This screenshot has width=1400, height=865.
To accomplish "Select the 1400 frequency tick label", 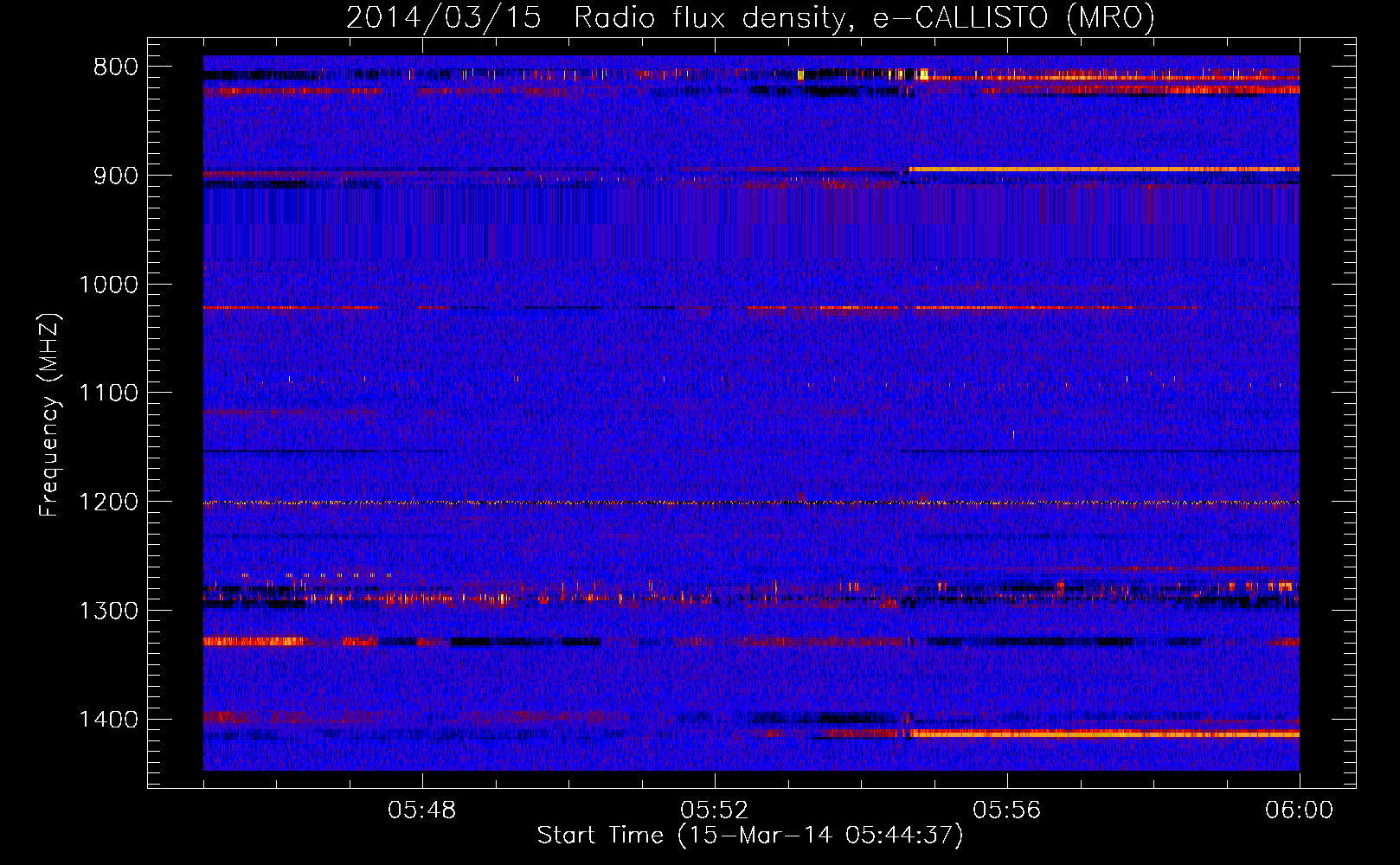I will pos(109,720).
